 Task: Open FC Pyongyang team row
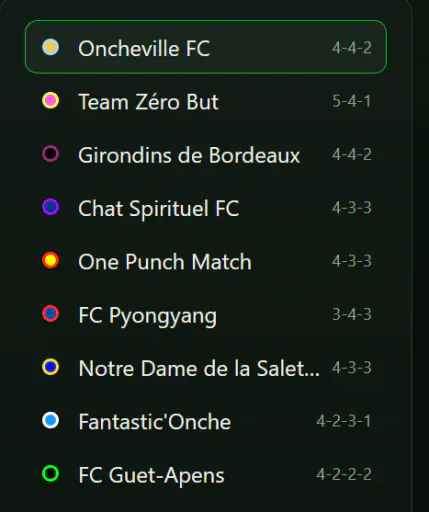(x=206, y=314)
